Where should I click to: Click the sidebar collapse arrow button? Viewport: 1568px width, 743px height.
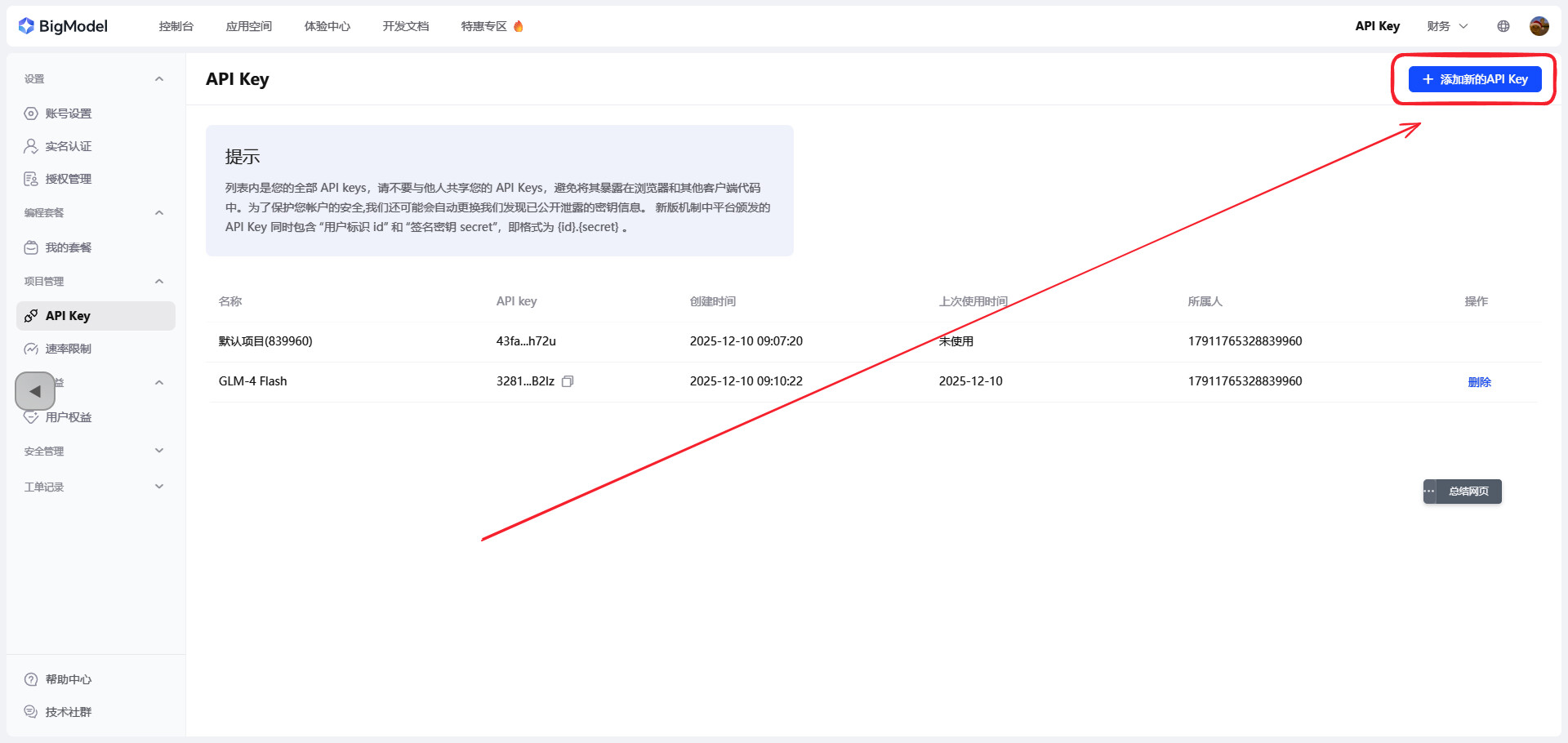tap(35, 391)
